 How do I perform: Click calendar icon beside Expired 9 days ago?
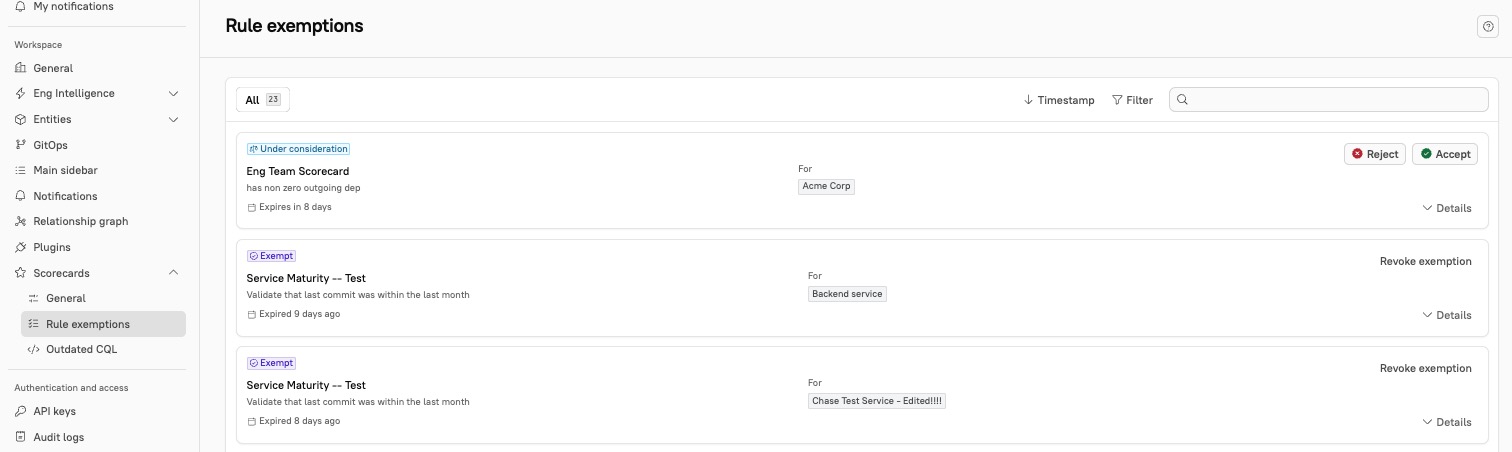point(251,314)
